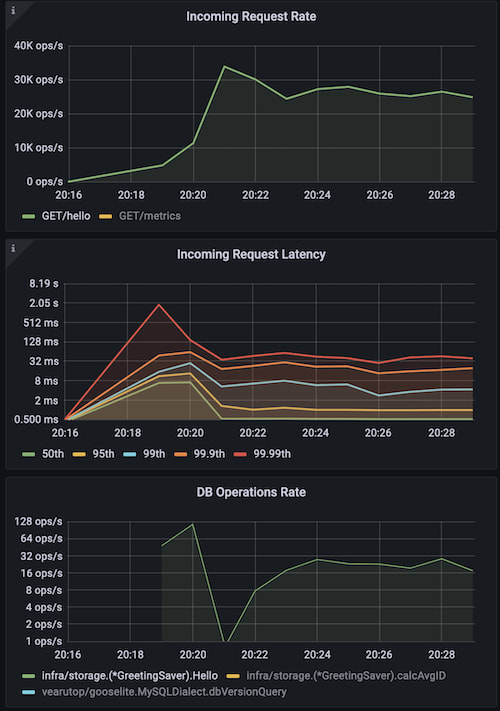The width and height of the screenshot is (500, 711).
Task: Click the green GET/hello color swatch
Action: coord(29,217)
